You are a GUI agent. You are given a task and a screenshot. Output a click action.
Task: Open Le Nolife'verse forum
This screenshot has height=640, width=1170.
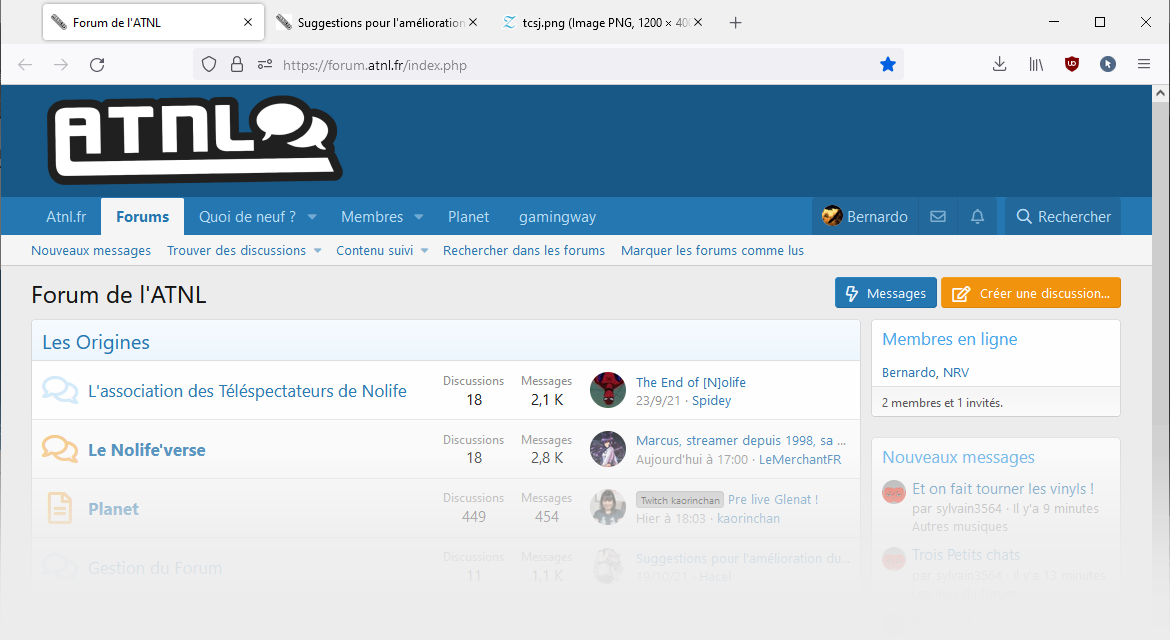click(147, 450)
